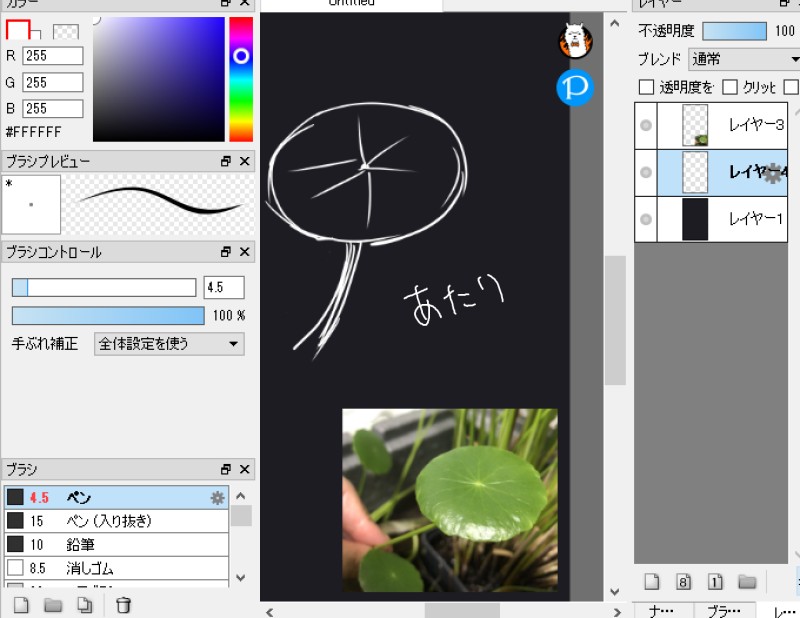Viewport: 800px width, 618px height.
Task: Close the ブラシプレビュー panel
Action: pos(244,161)
